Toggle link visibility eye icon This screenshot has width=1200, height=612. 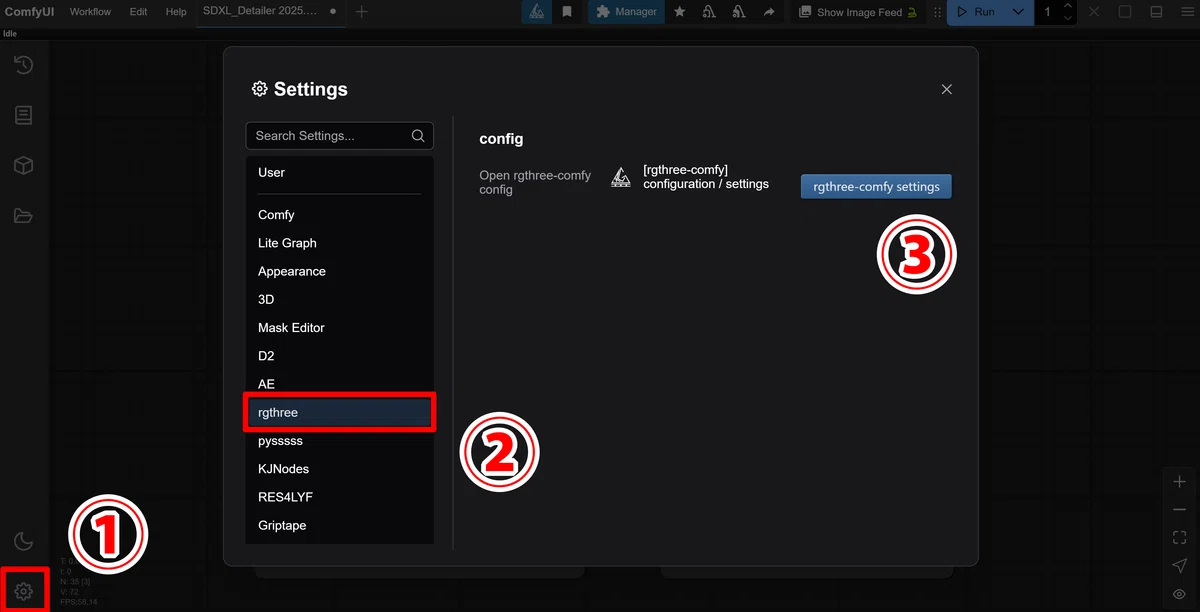[x=1179, y=594]
